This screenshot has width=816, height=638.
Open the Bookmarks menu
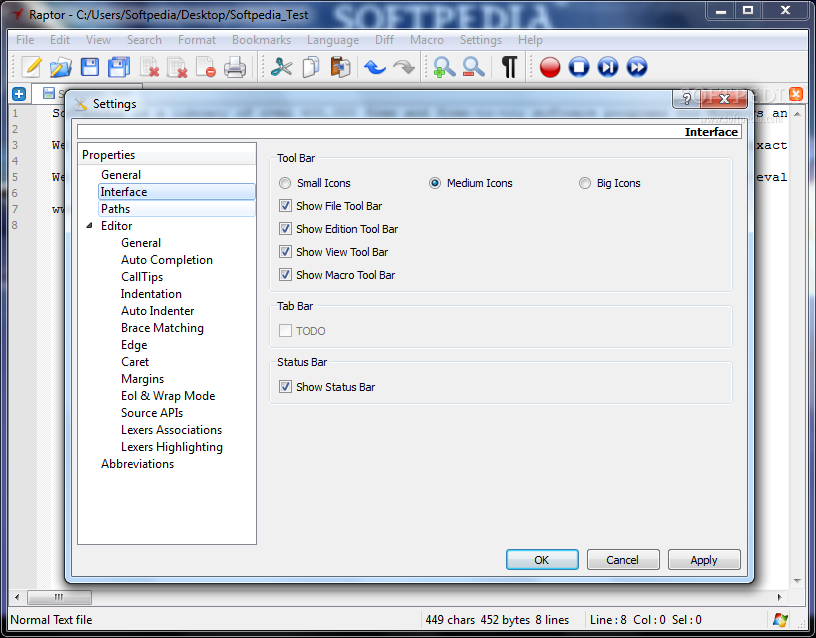(x=261, y=40)
